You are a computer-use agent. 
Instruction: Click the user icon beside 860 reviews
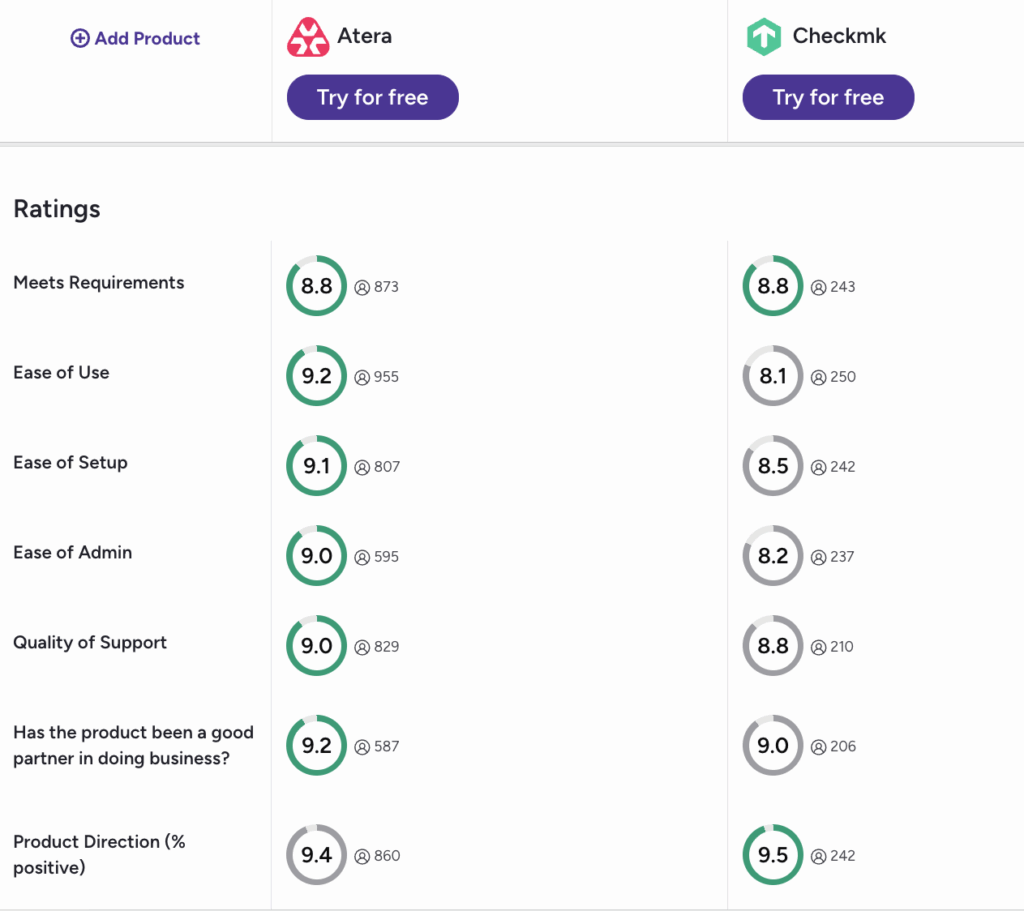[x=362, y=856]
